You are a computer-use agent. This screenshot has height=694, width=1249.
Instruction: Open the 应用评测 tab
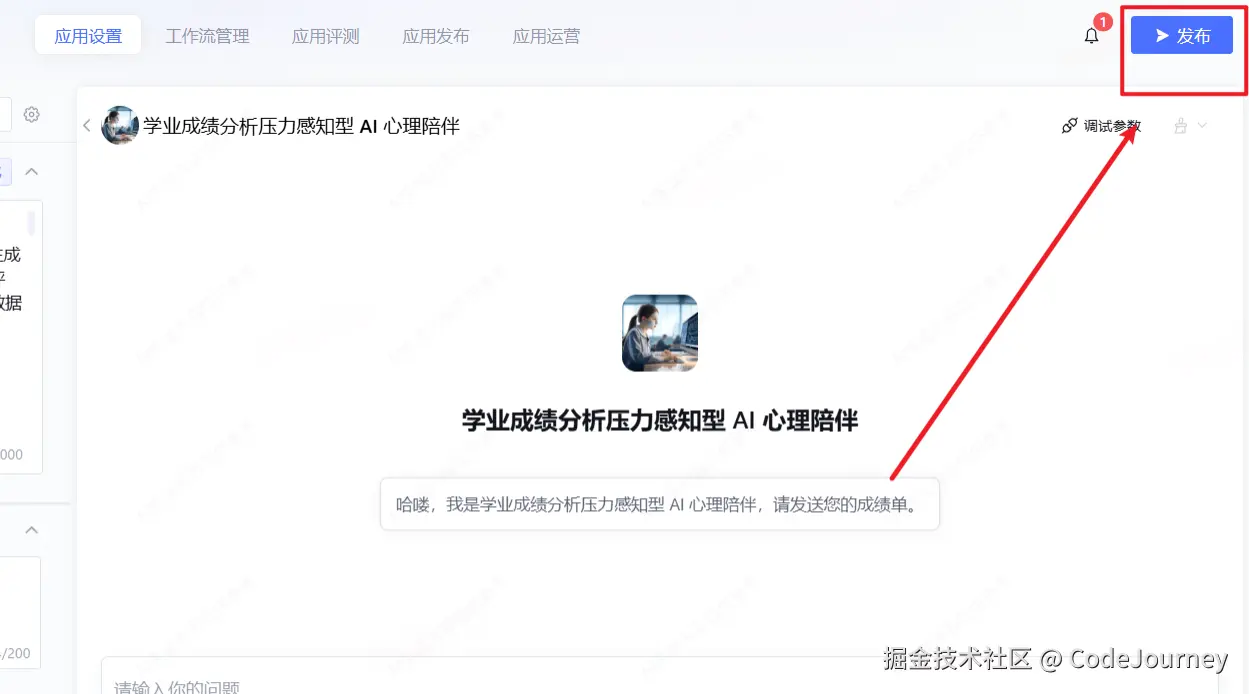325,35
